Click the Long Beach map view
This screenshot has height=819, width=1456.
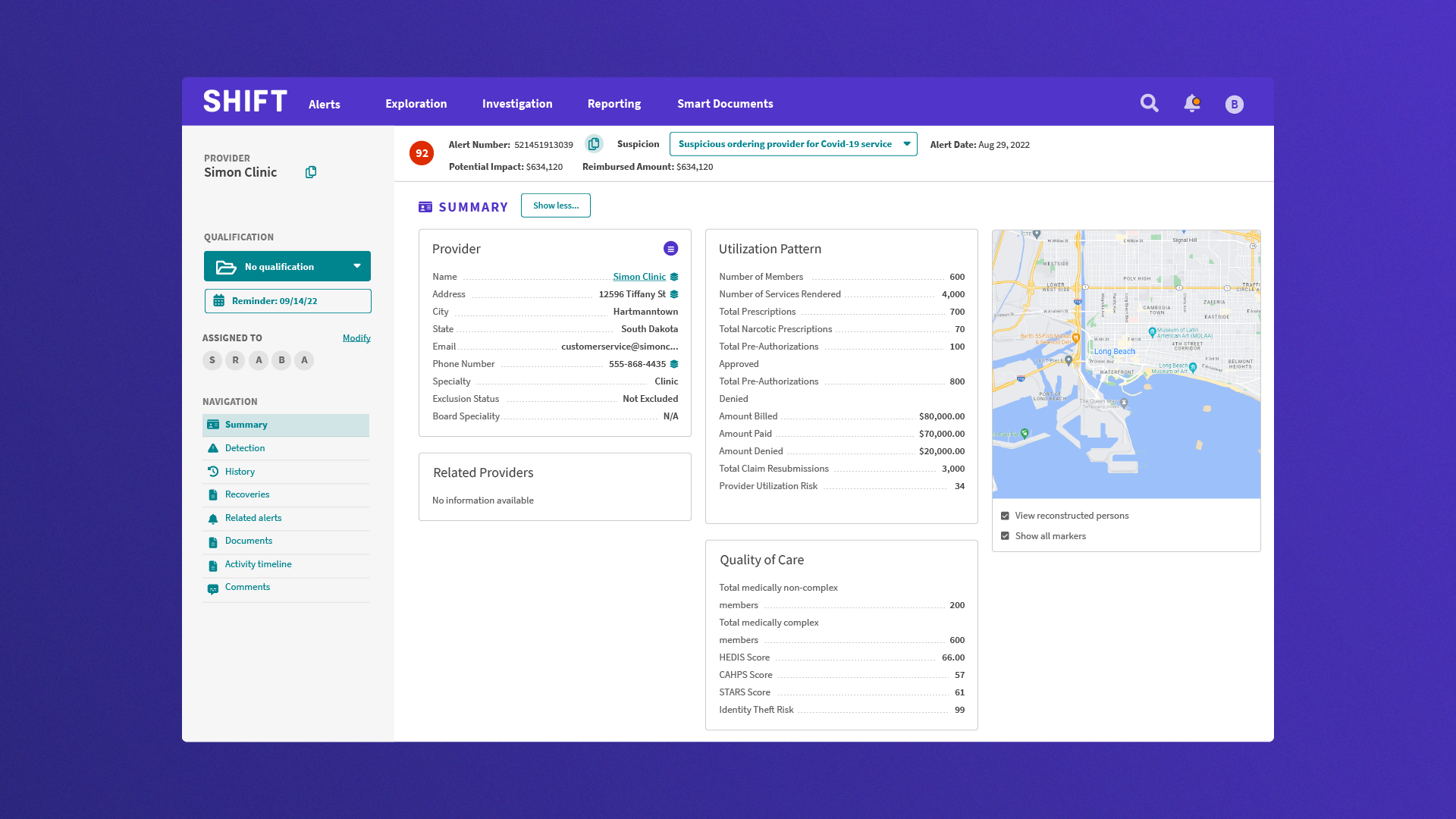click(1125, 364)
